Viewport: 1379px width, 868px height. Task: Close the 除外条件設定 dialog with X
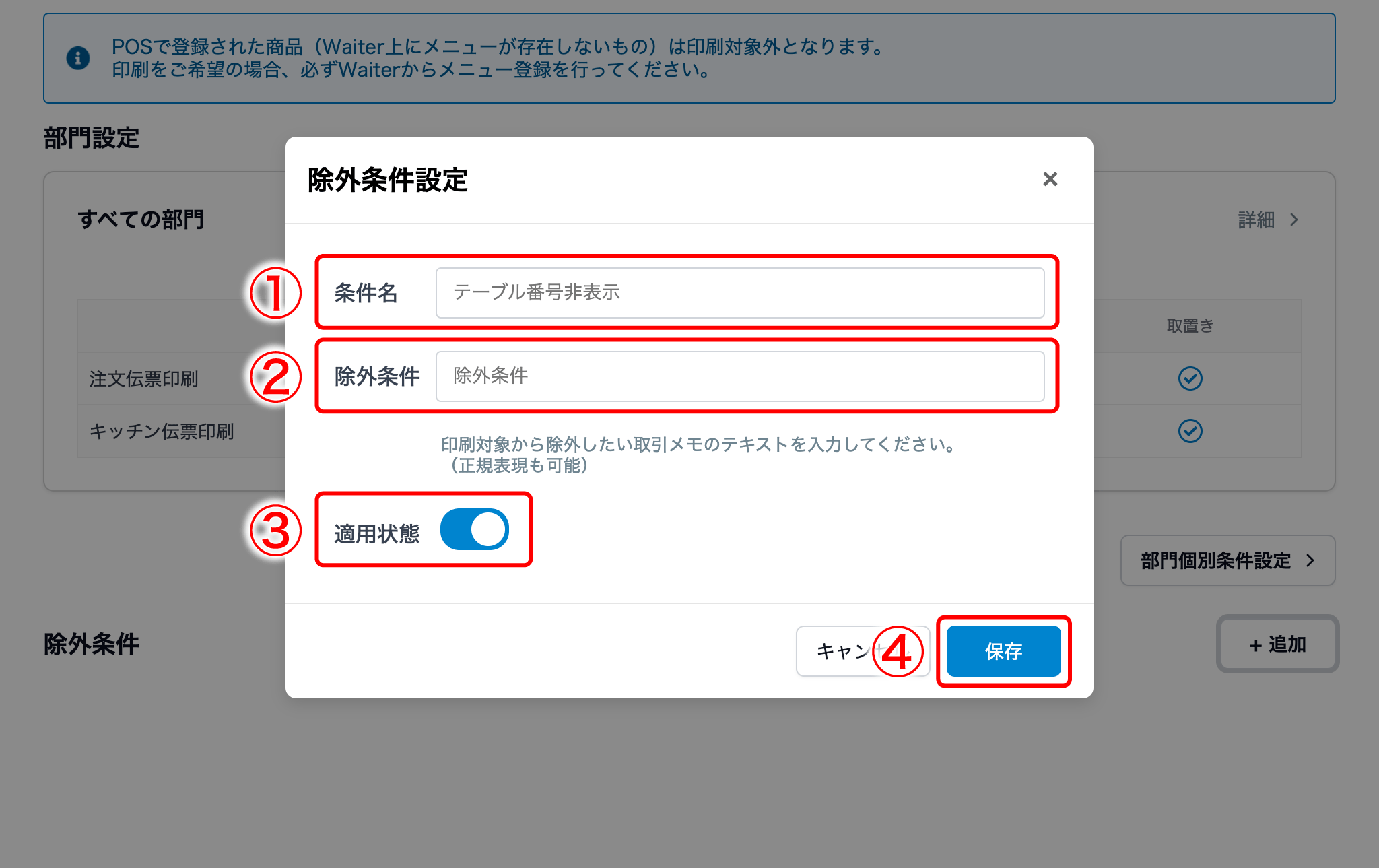coord(1050,179)
